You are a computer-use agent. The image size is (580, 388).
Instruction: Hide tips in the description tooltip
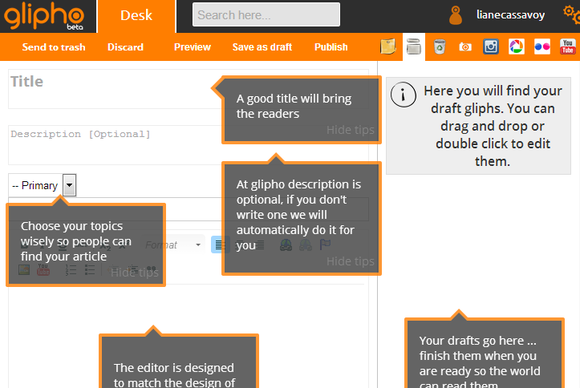[x=350, y=262]
